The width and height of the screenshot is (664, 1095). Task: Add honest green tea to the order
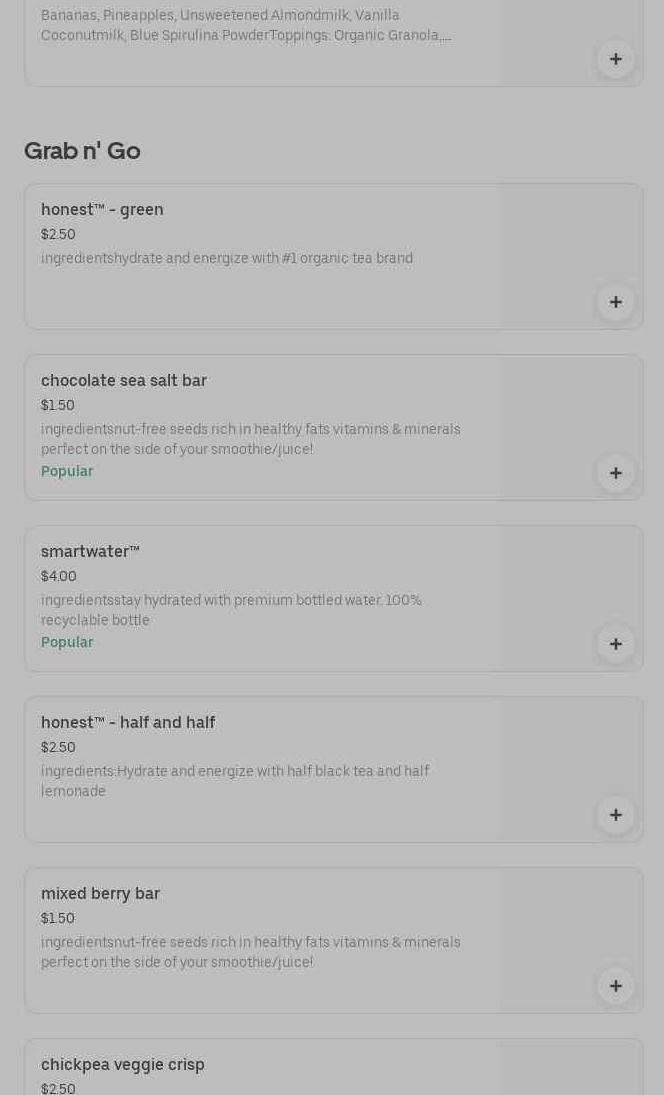[x=615, y=302]
